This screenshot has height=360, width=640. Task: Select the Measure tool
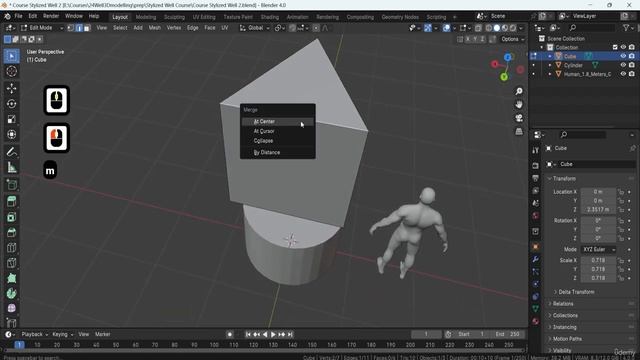point(11,167)
